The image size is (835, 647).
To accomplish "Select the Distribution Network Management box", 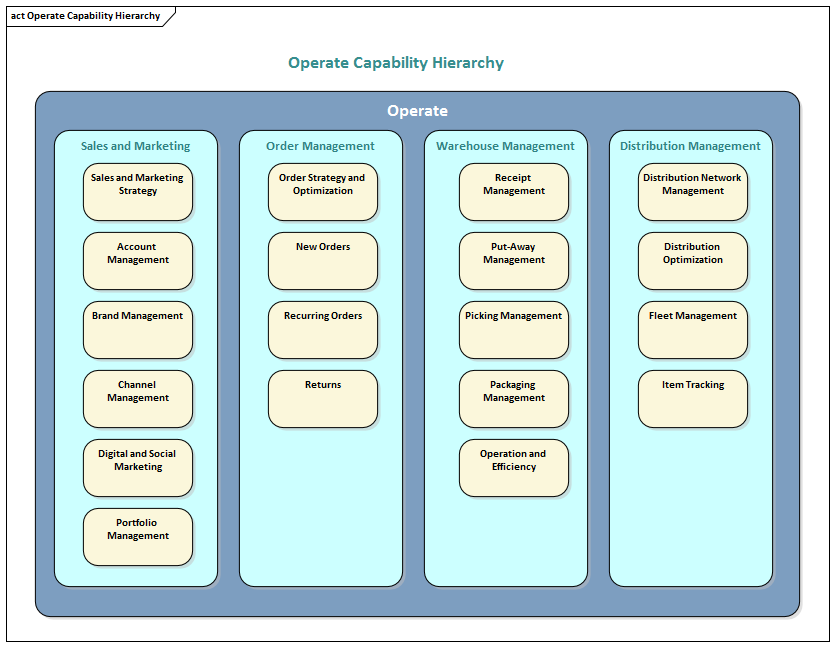I will 692,192.
